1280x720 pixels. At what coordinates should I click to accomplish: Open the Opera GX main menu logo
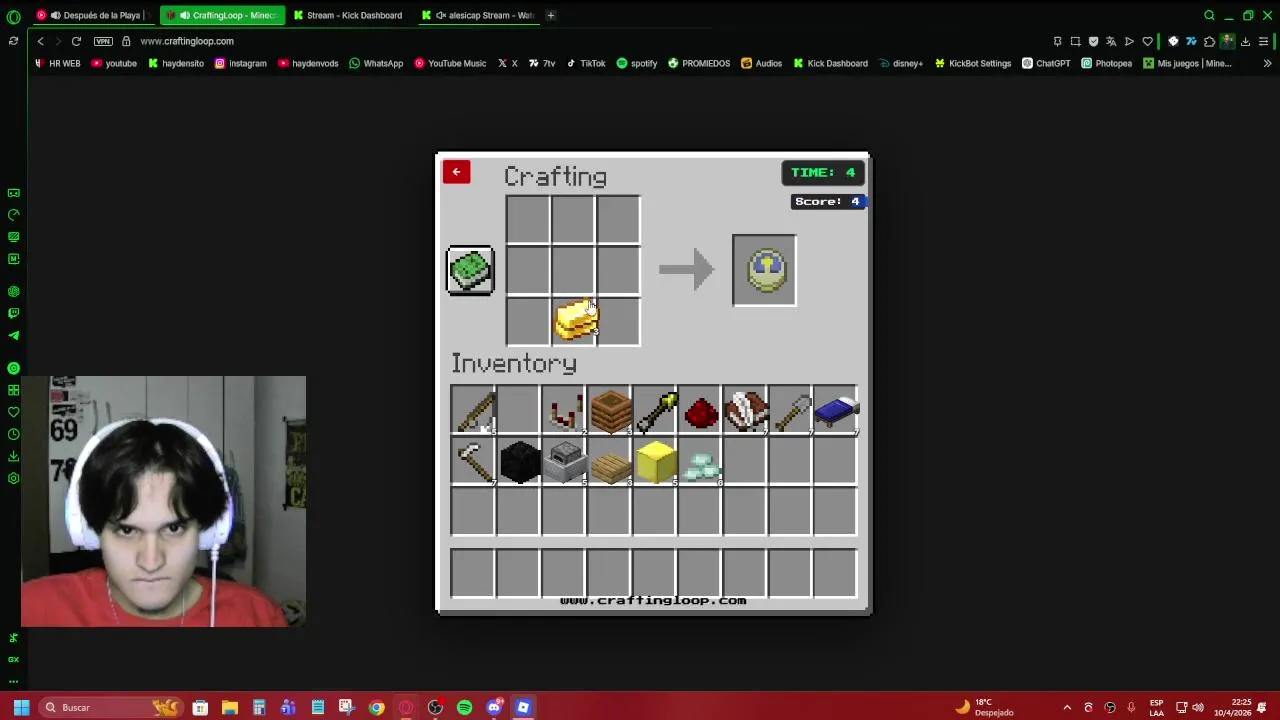(13, 16)
